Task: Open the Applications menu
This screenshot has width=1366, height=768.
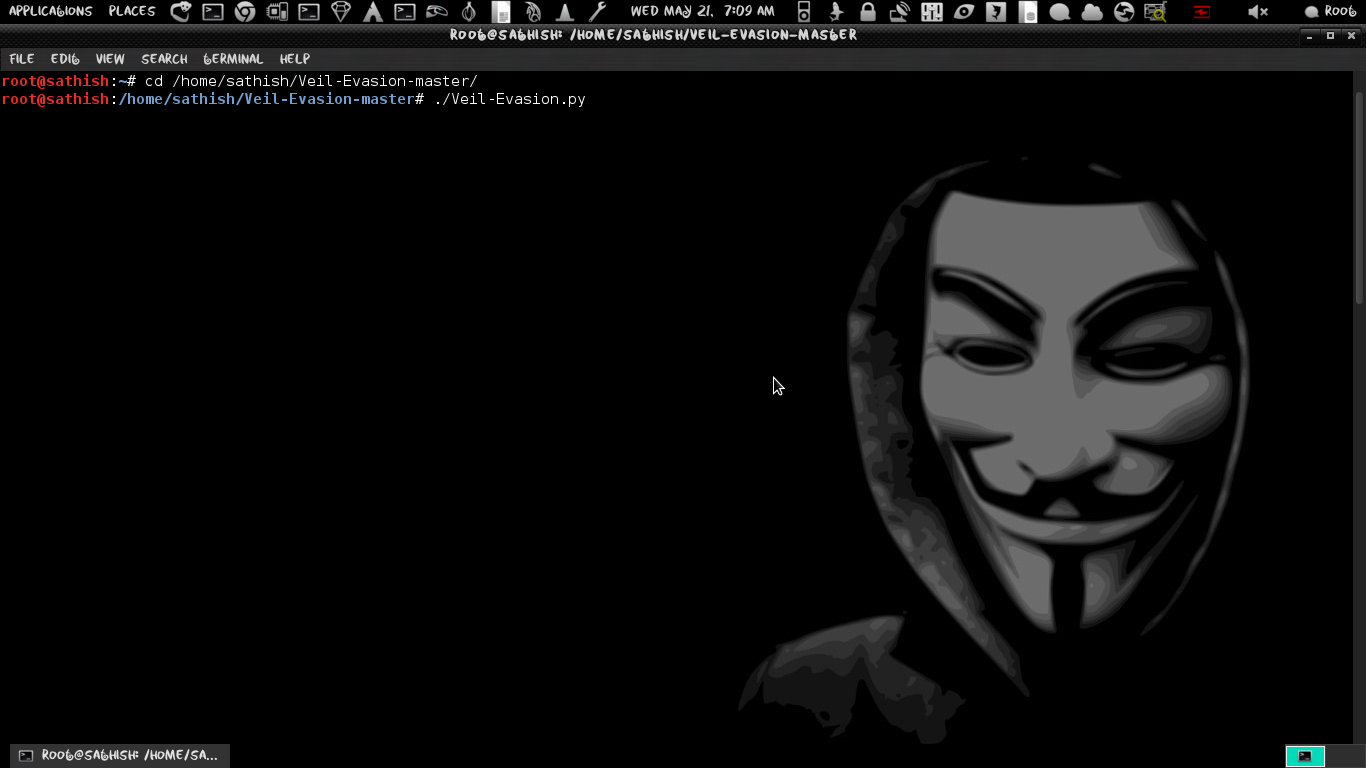Action: click(x=50, y=11)
